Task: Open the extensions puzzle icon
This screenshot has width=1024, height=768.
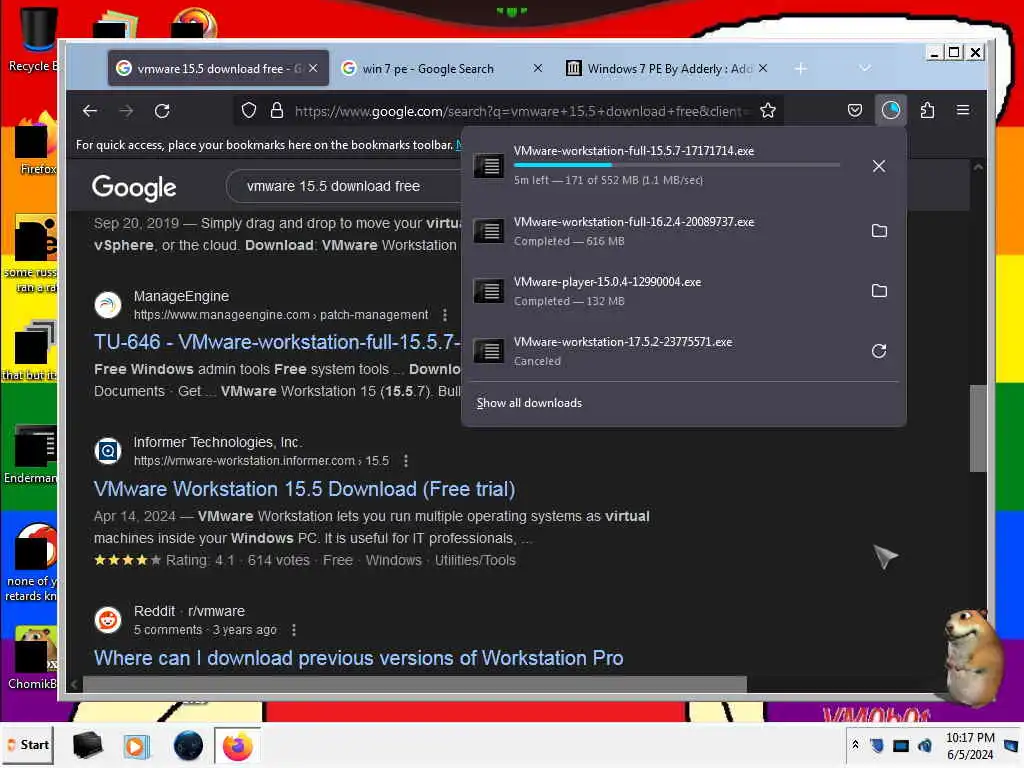Action: coord(927,110)
